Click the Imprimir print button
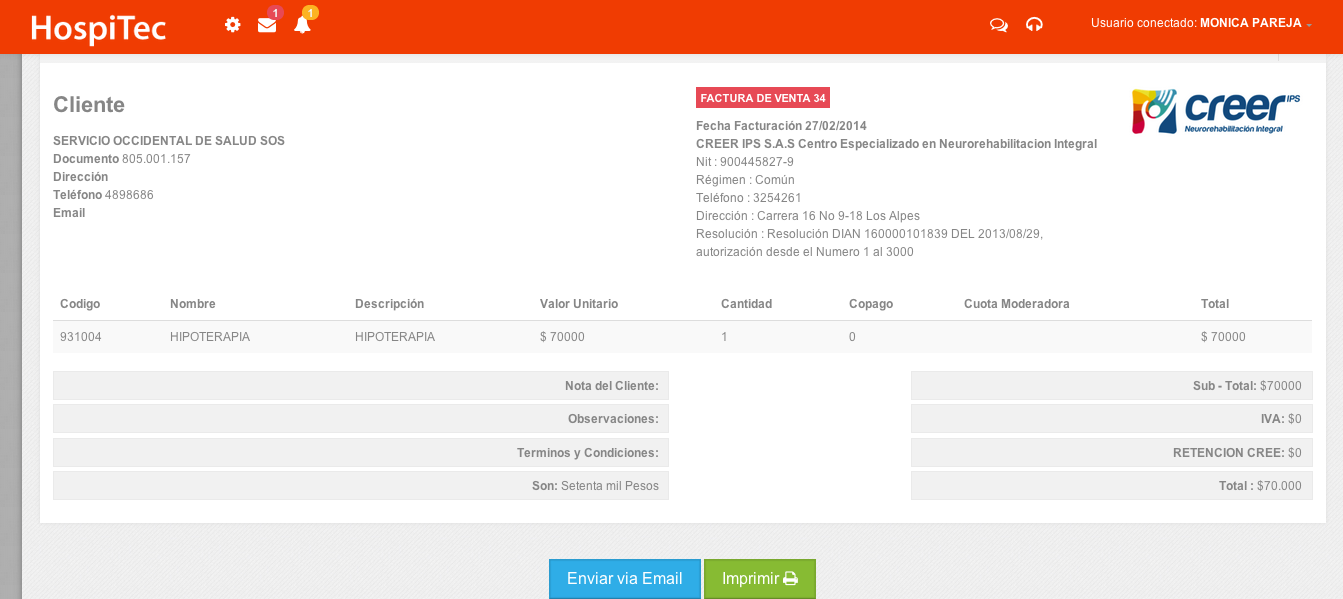1343x599 pixels. click(759, 579)
